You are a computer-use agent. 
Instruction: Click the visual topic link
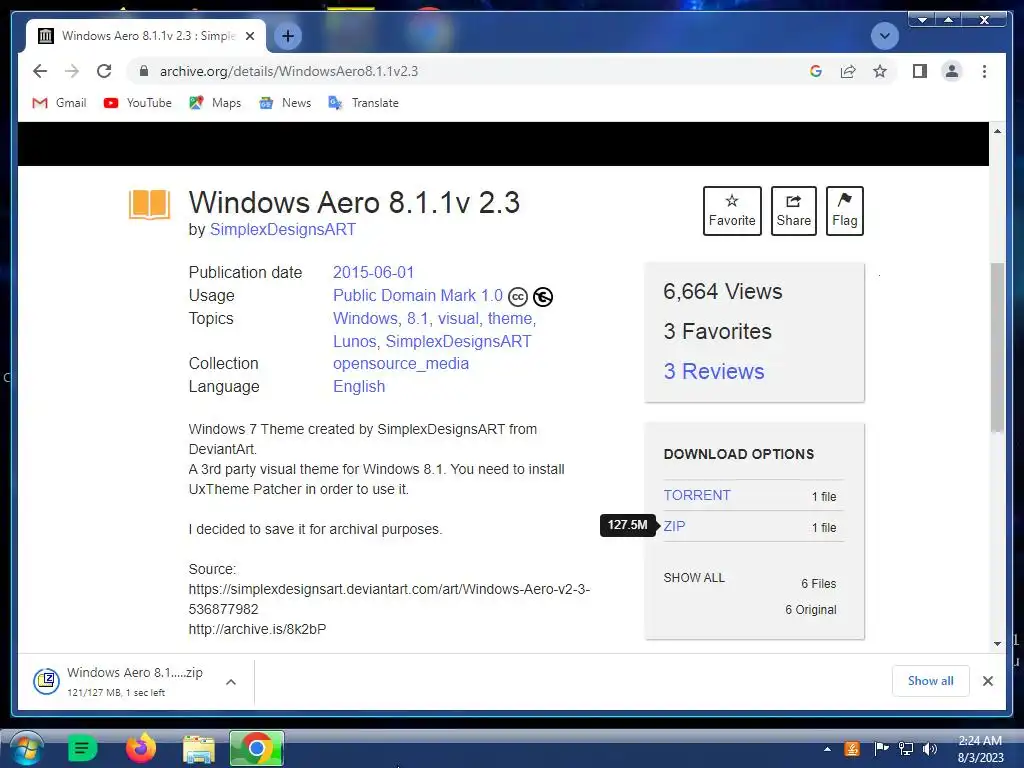pos(458,318)
